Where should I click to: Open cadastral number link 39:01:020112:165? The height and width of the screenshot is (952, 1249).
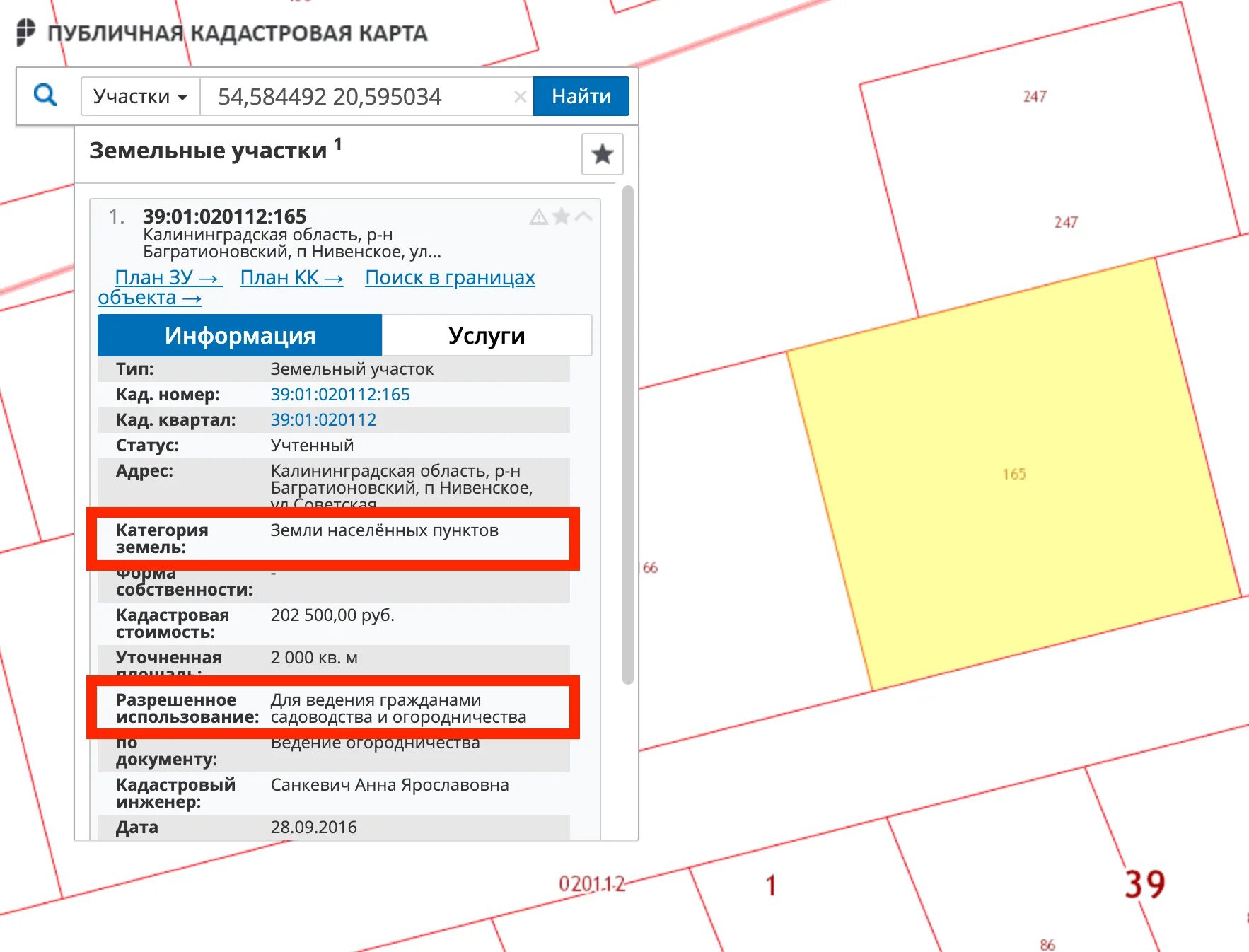point(340,394)
